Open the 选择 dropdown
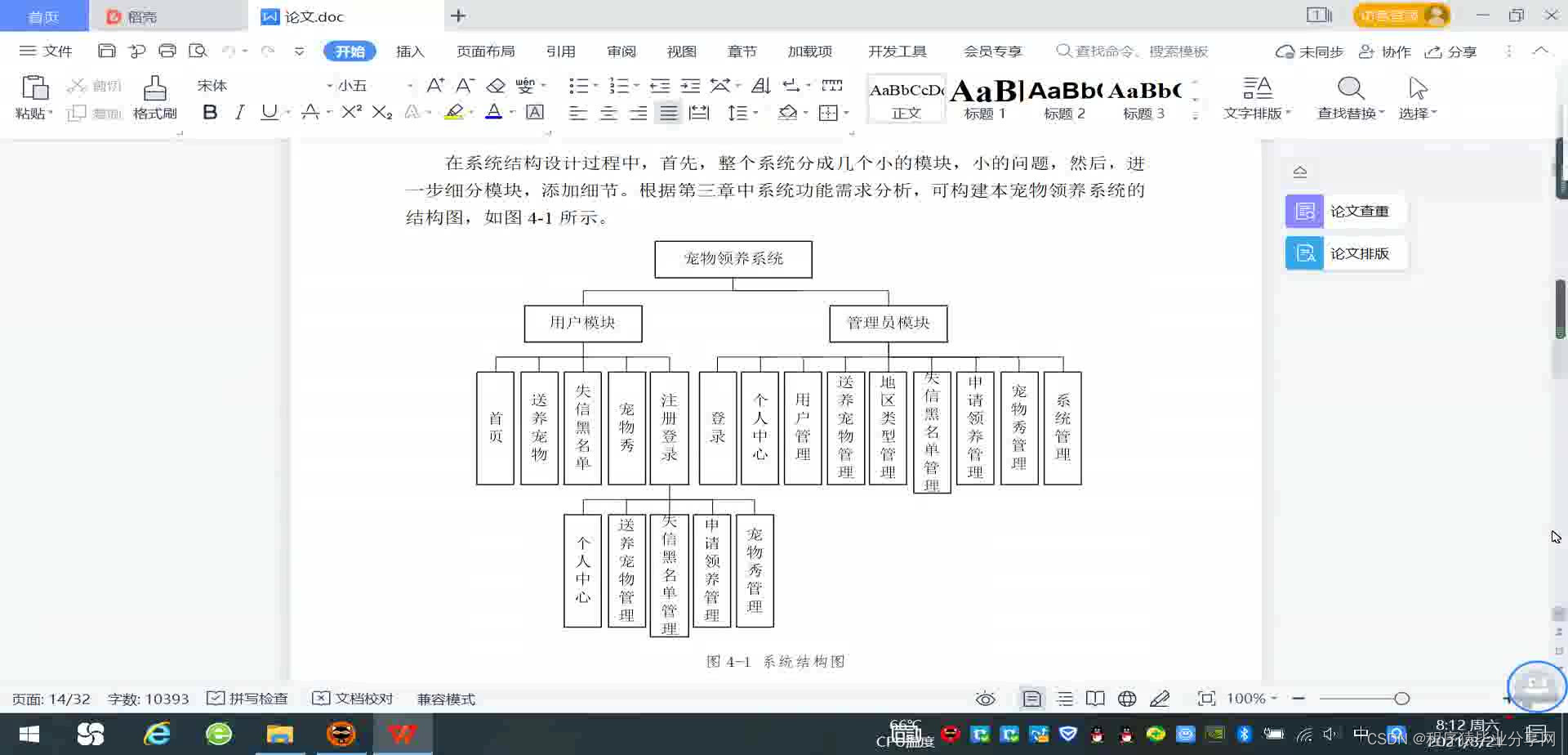The image size is (1568, 755). coord(1418,98)
